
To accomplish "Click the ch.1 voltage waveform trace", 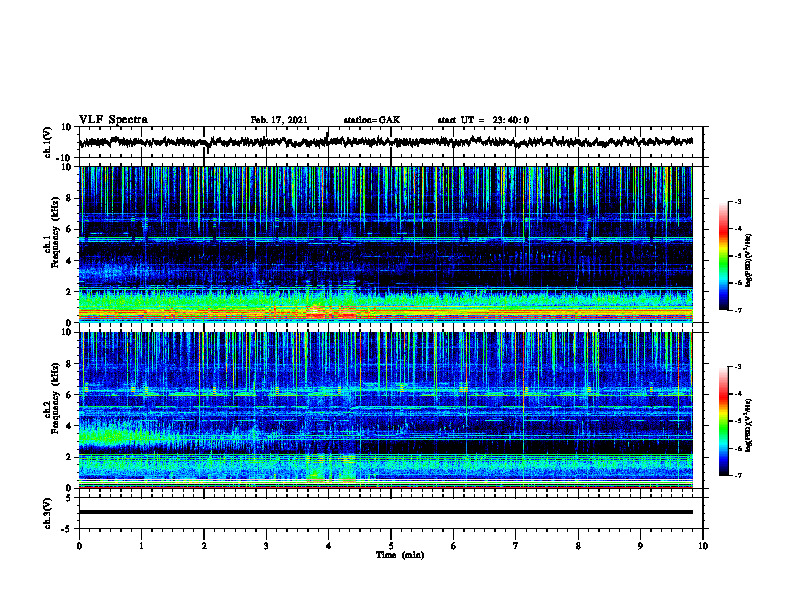I will pos(385,142).
